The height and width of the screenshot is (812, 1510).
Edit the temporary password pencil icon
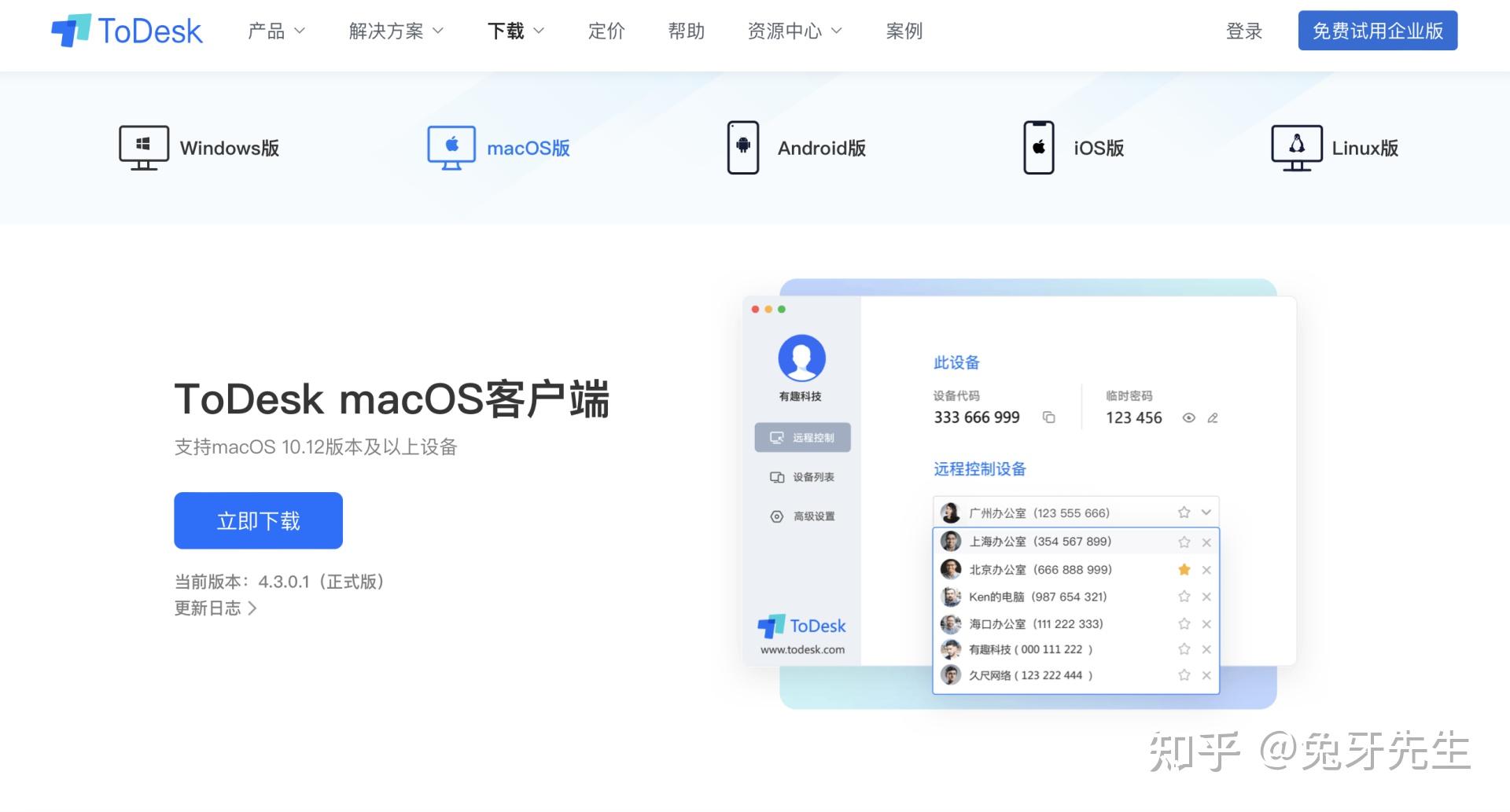1213,417
